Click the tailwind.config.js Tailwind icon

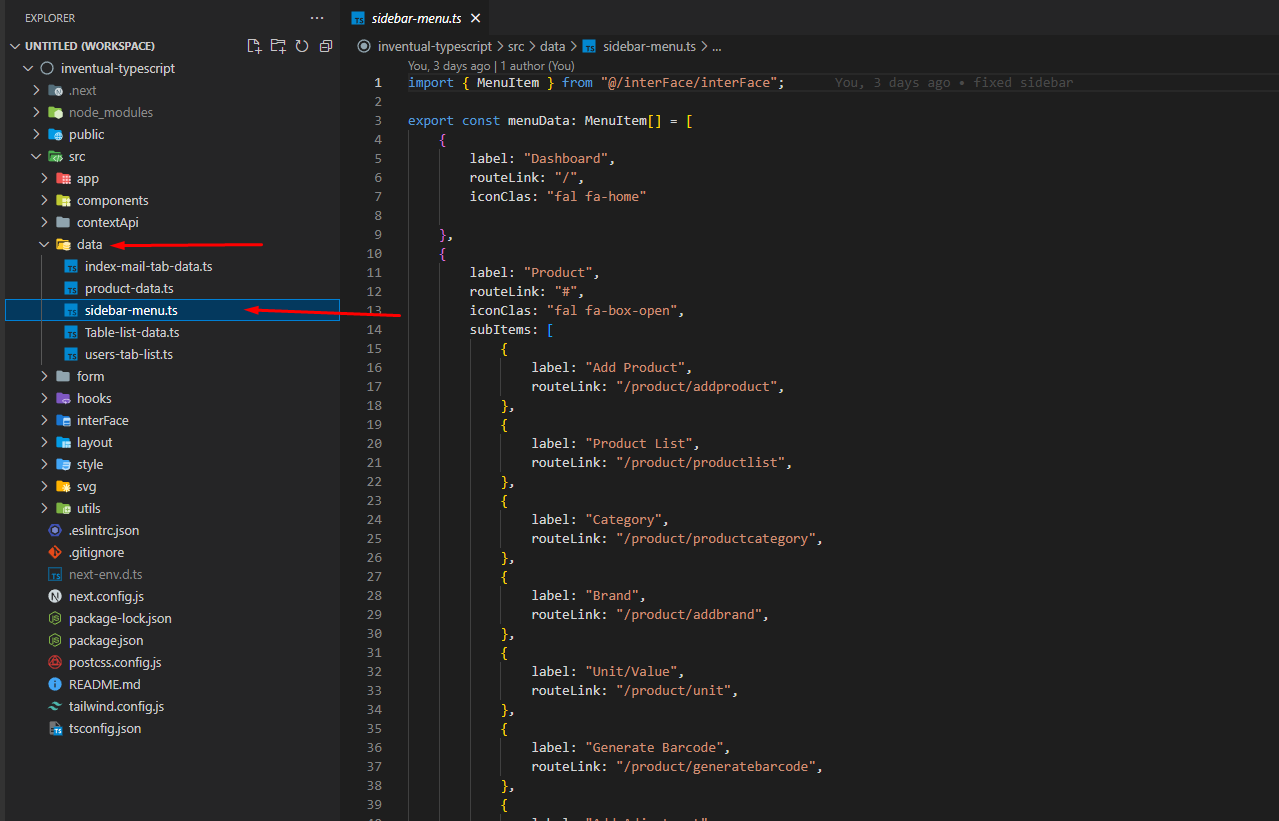[x=55, y=706]
